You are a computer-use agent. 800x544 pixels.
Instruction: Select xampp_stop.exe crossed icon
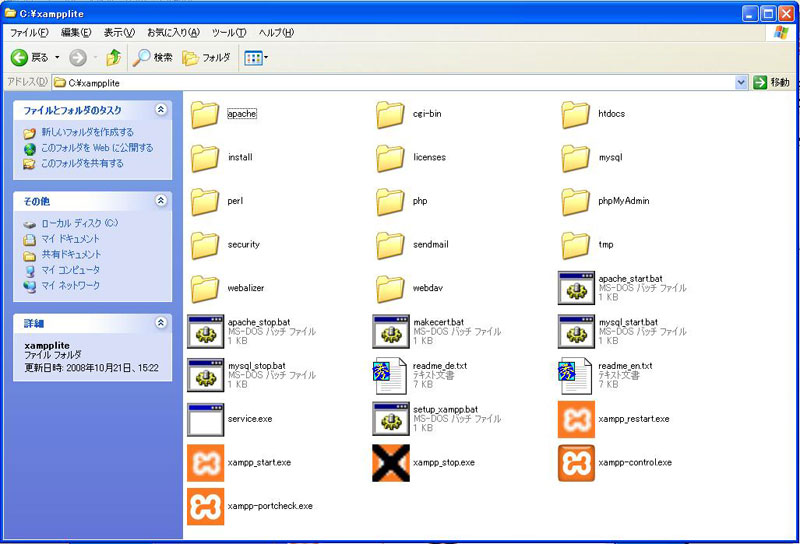pos(391,463)
